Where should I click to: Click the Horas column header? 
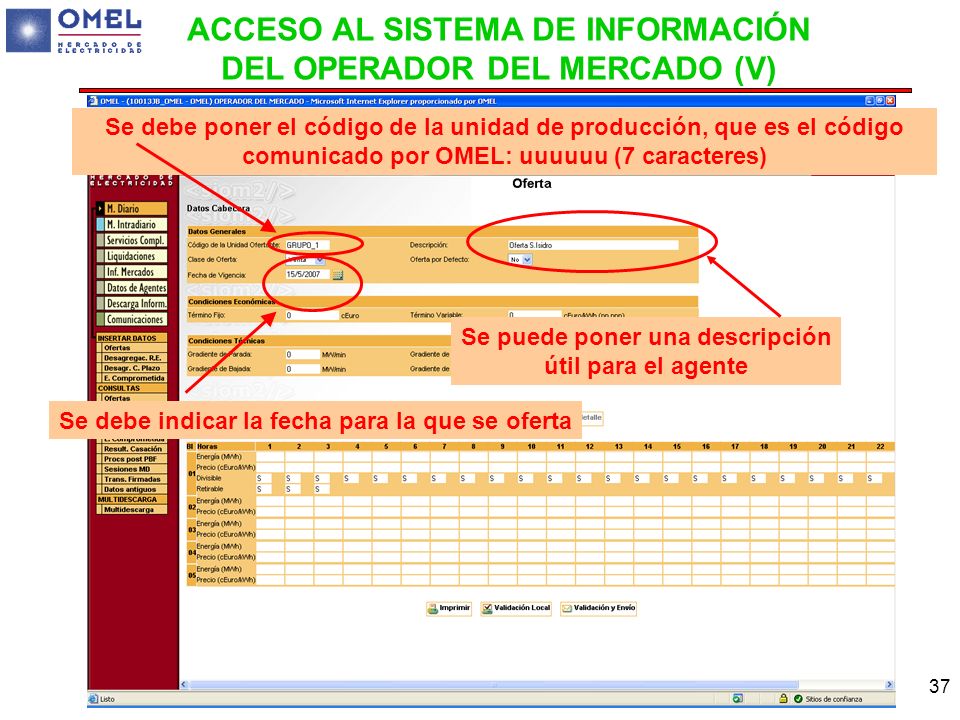click(207, 446)
